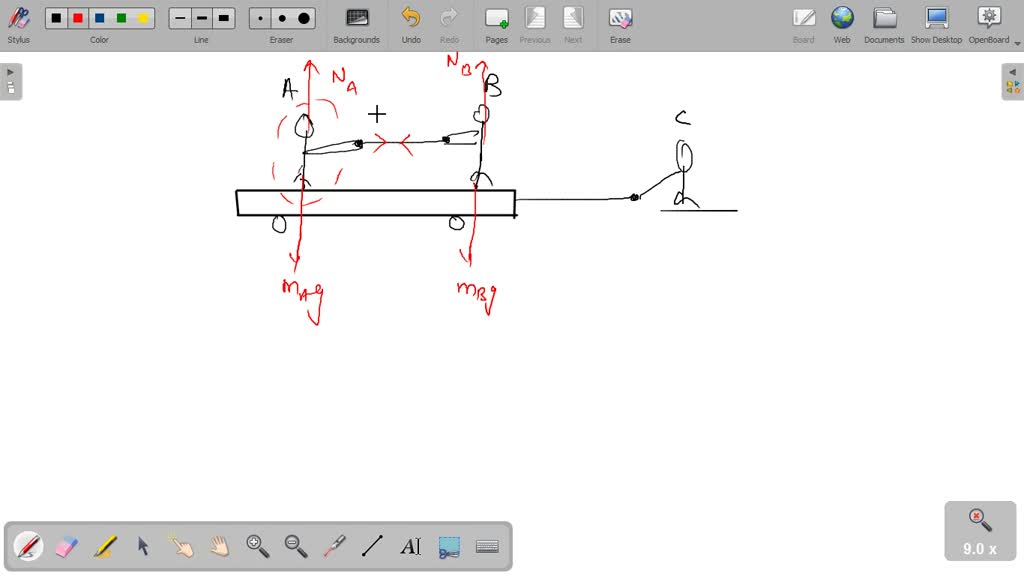Select the Draw lines tool
The height and width of the screenshot is (576, 1024).
click(372, 545)
